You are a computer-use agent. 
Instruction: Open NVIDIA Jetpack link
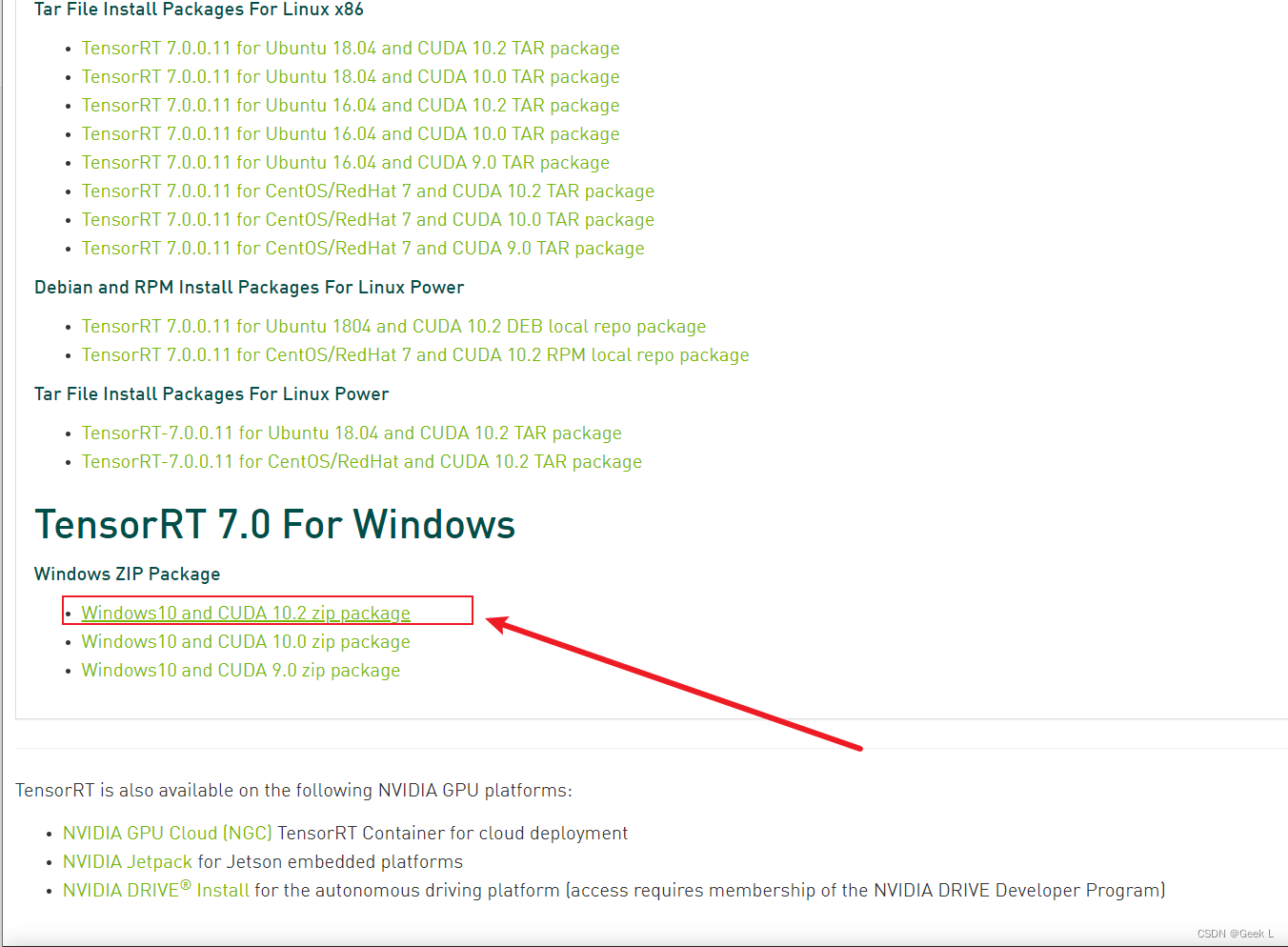click(128, 862)
